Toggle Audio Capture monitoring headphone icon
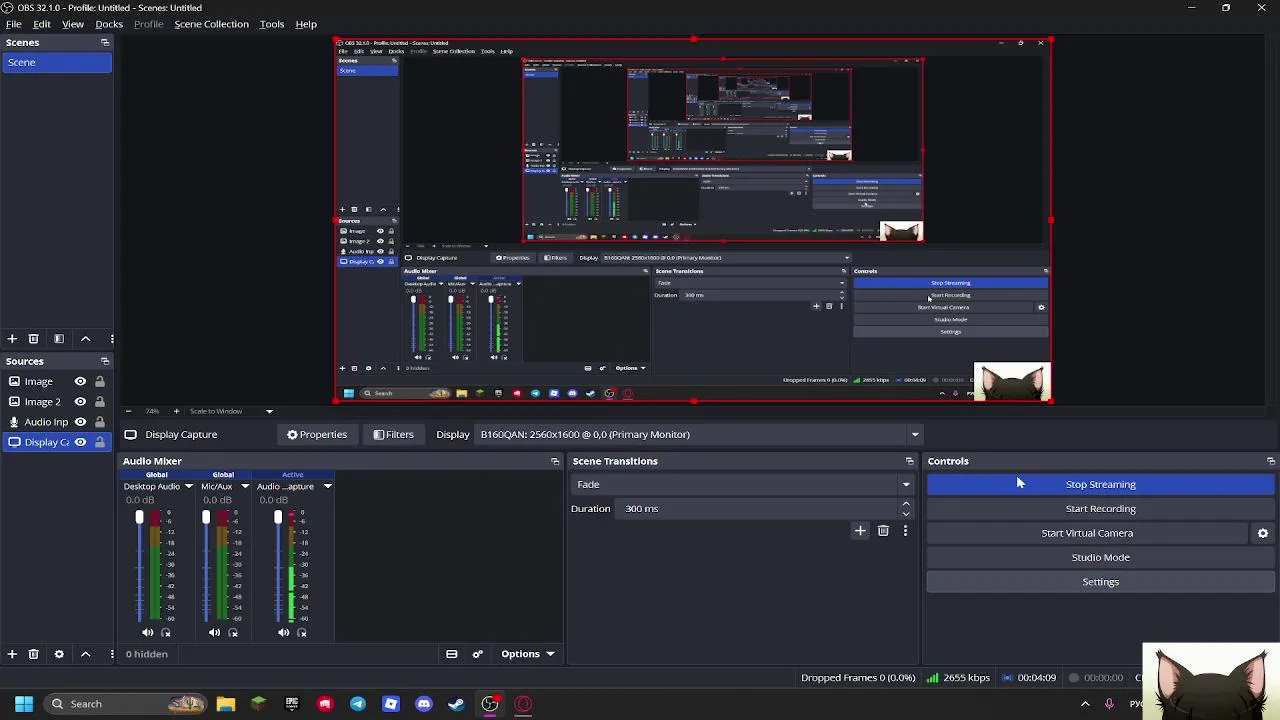Screen dimensions: 1280x720 click(x=302, y=632)
